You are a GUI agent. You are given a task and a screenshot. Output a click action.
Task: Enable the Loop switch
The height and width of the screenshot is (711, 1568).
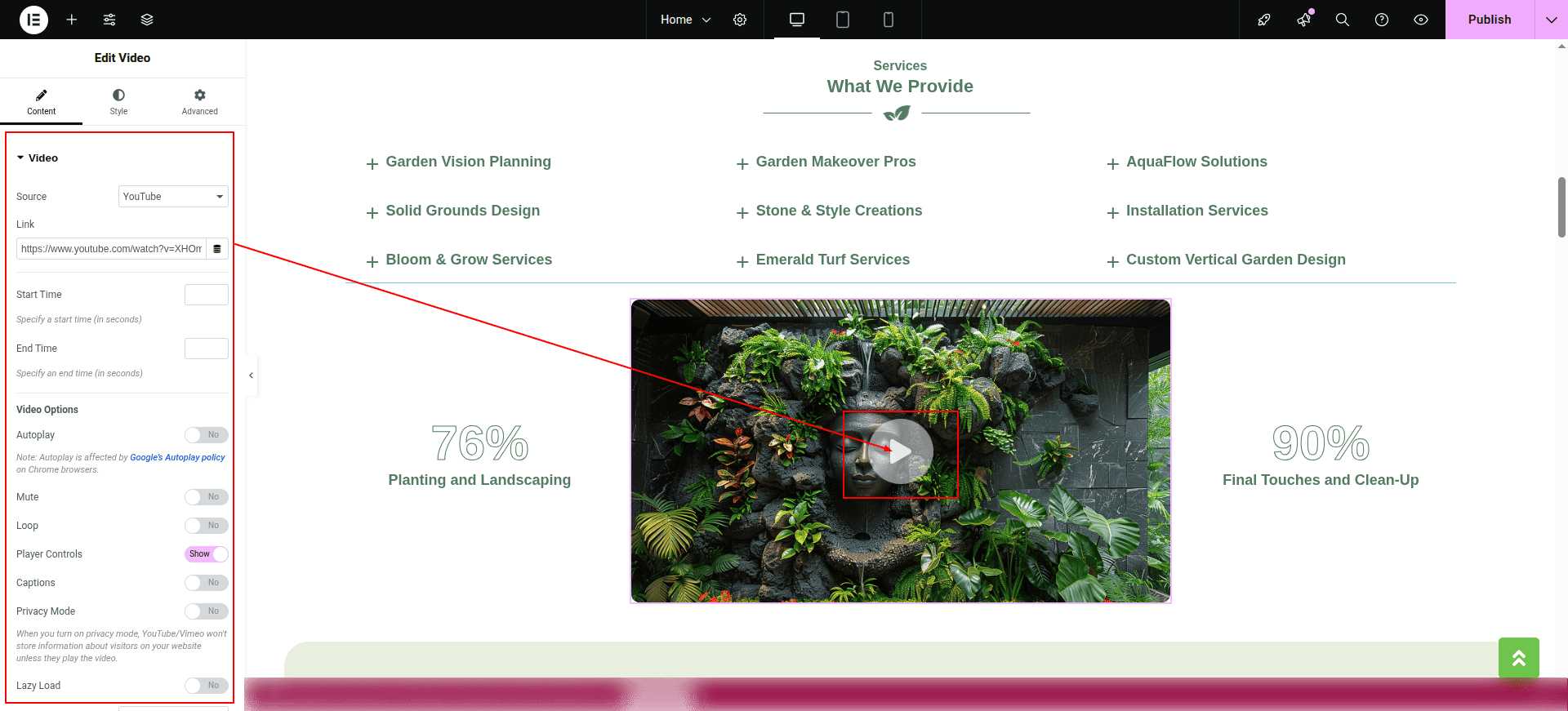(207, 526)
